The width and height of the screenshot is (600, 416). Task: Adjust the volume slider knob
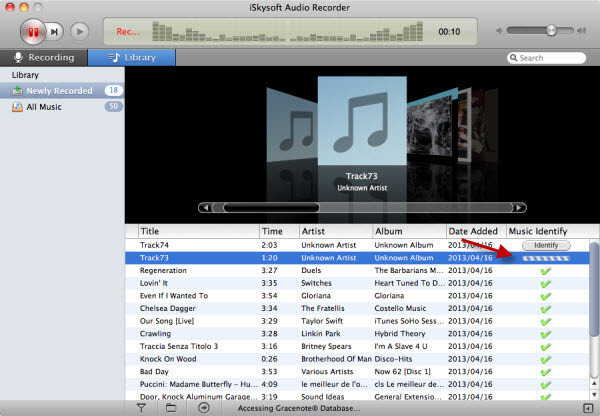(x=551, y=31)
